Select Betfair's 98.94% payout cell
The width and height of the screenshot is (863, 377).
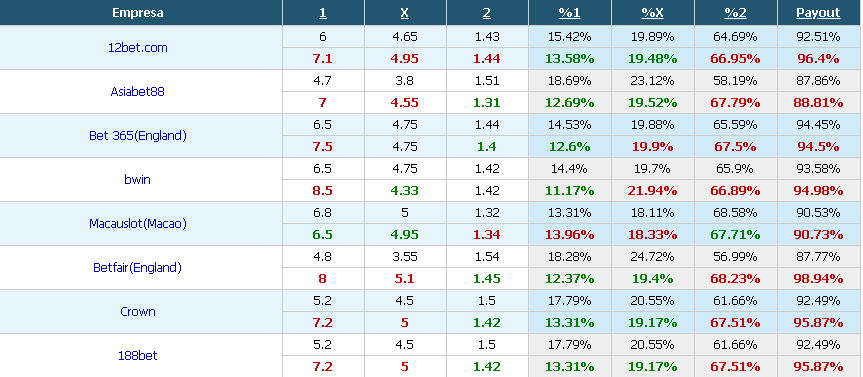click(x=818, y=279)
